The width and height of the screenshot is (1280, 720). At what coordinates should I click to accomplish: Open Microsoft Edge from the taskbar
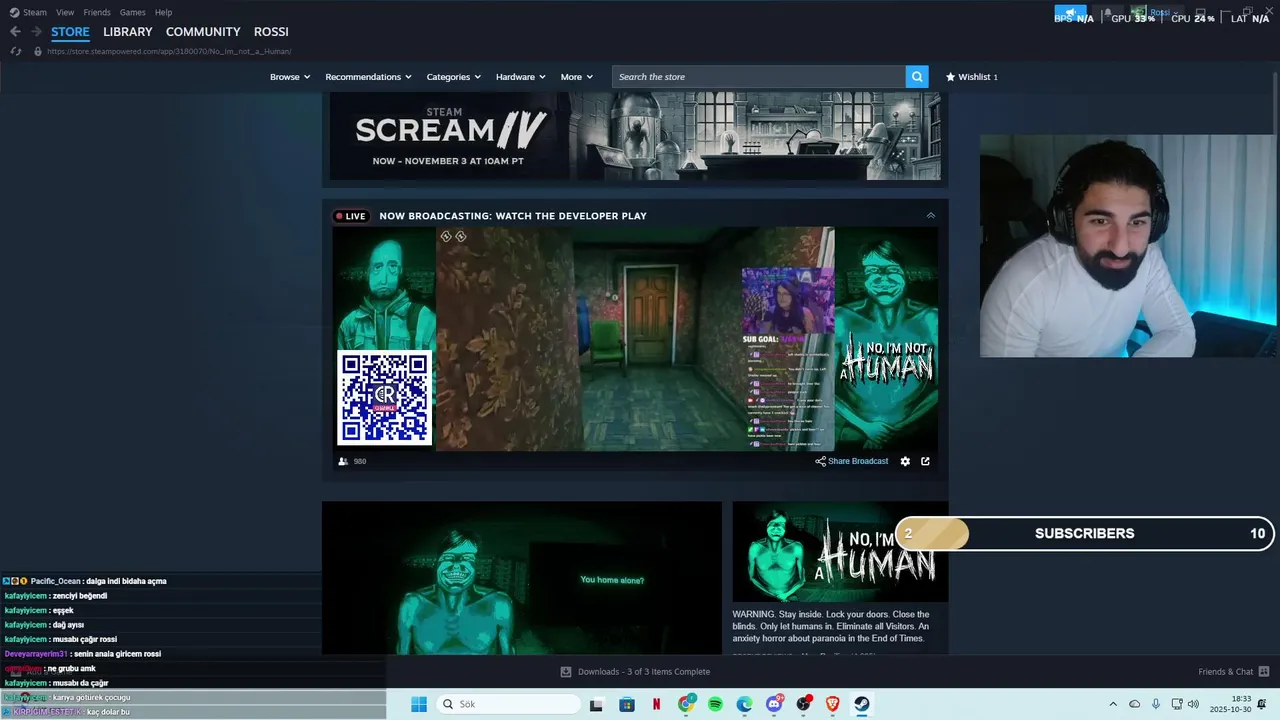tap(744, 704)
